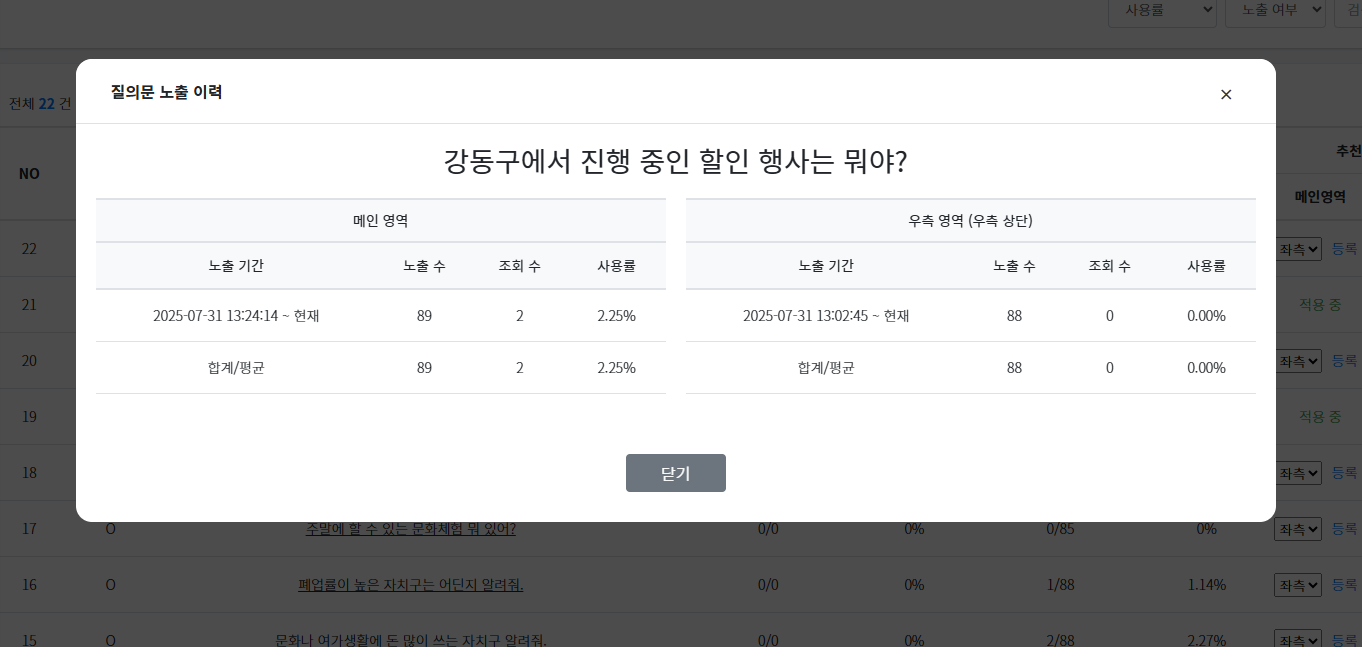Viewport: 1362px width, 647px height.
Task: Expand the 좌측 dropdown in row 18
Action: [x=1298, y=473]
